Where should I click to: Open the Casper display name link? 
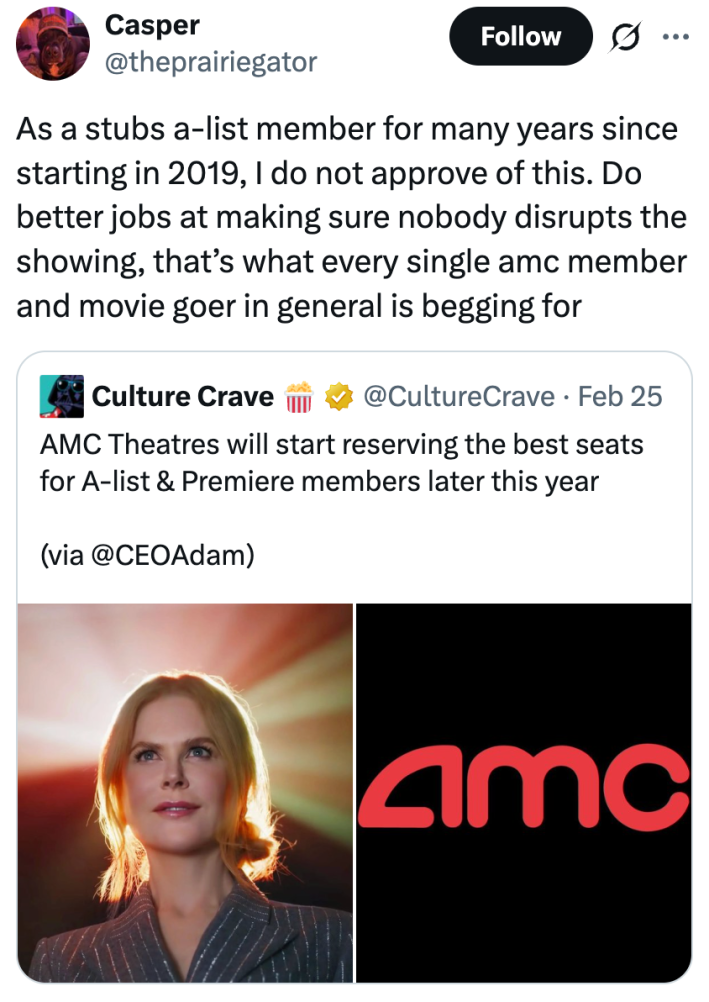pyautogui.click(x=153, y=24)
